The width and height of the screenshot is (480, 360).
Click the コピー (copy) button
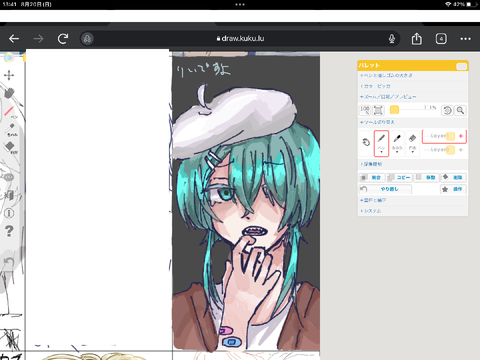[x=399, y=178]
